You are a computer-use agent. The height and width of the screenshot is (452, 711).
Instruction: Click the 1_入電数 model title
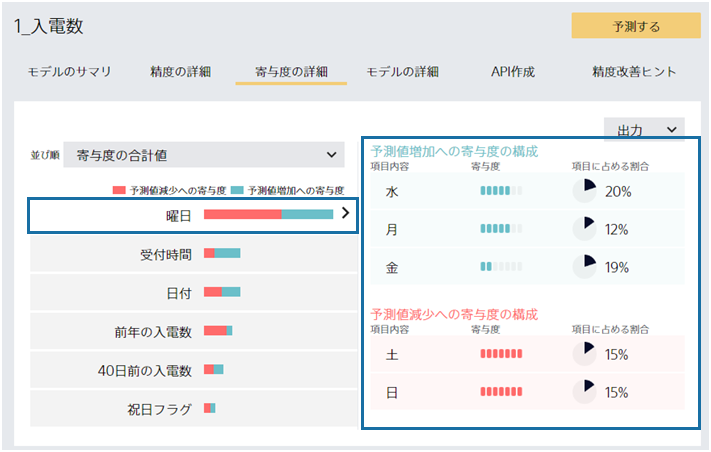coord(49,26)
